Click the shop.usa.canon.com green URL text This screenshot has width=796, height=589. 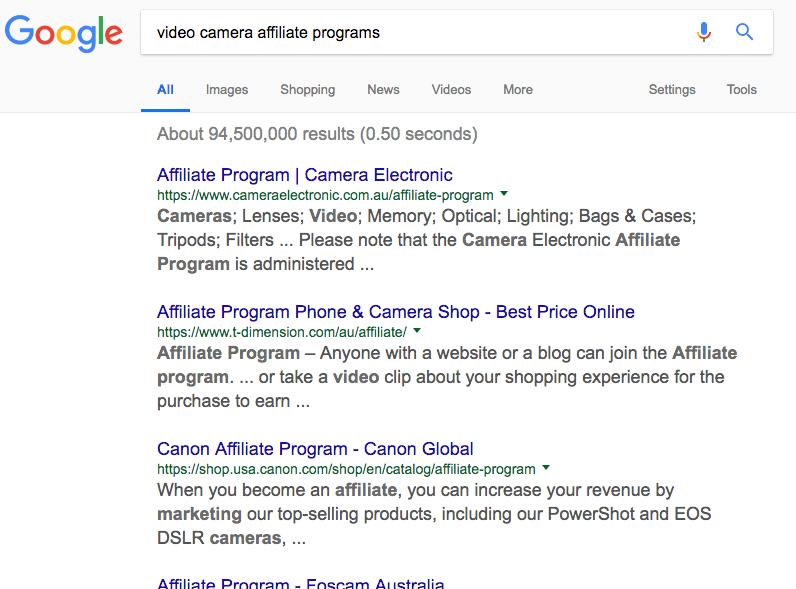(x=346, y=469)
